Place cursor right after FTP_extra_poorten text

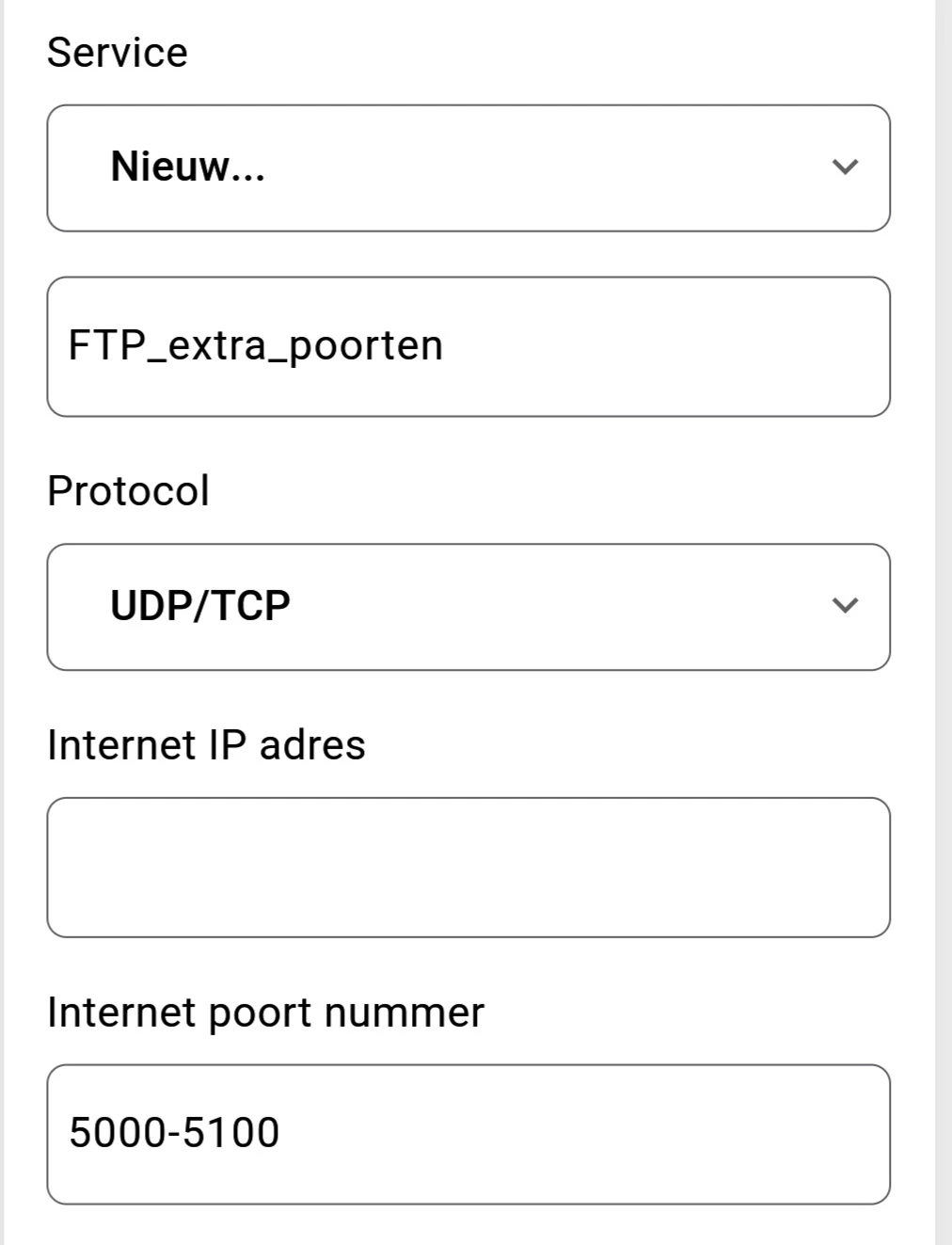(444, 345)
